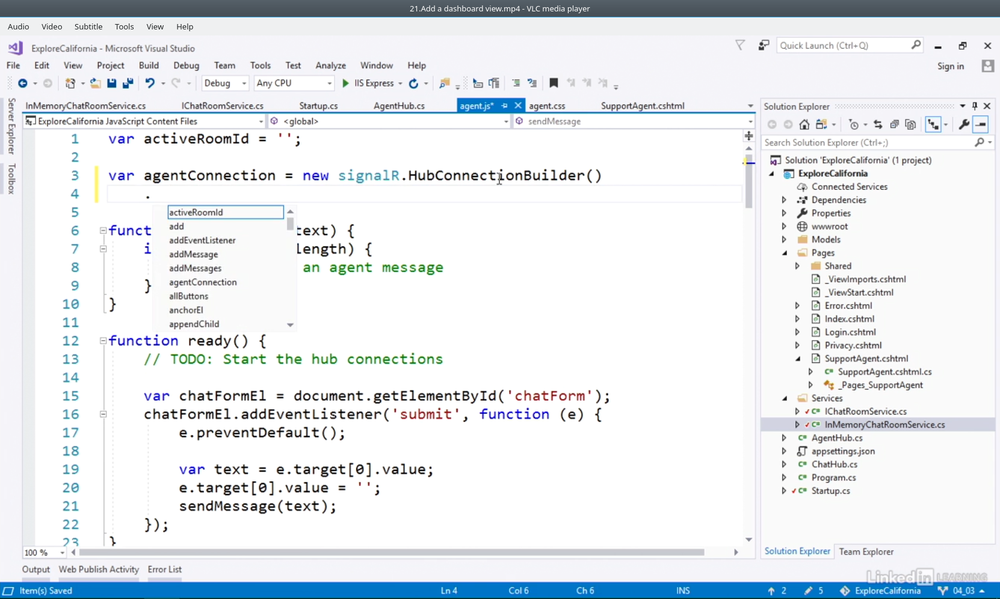Click the Find in Files toolbar icon
1000x599 pixels.
[x=444, y=83]
